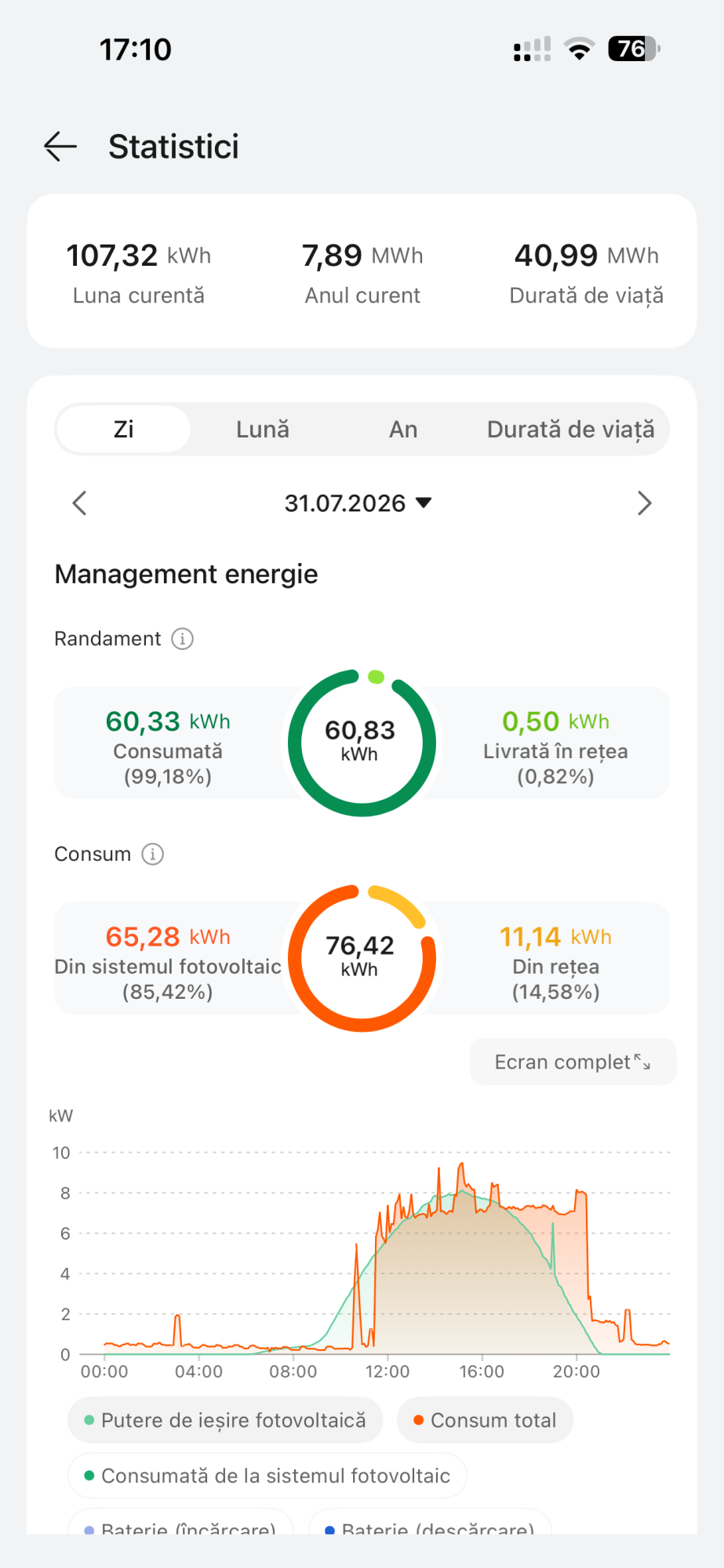Toggle Putere de ieșire fotovoltaică legend

(x=225, y=1420)
